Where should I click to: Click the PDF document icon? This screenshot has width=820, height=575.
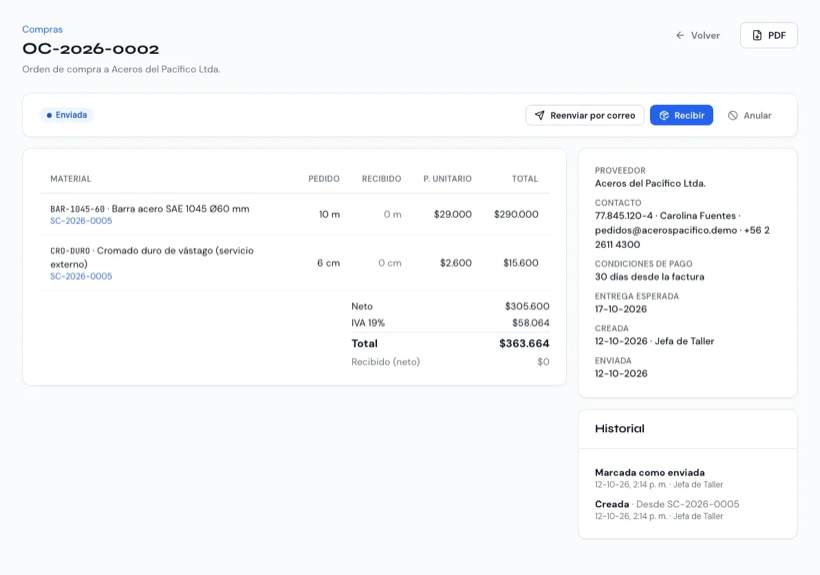click(757, 36)
